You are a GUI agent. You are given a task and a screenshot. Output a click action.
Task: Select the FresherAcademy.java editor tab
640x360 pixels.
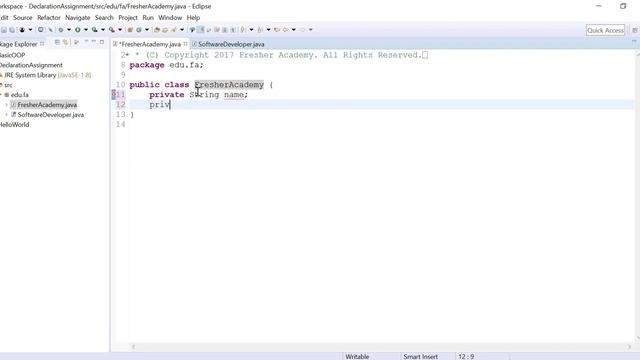150,44
